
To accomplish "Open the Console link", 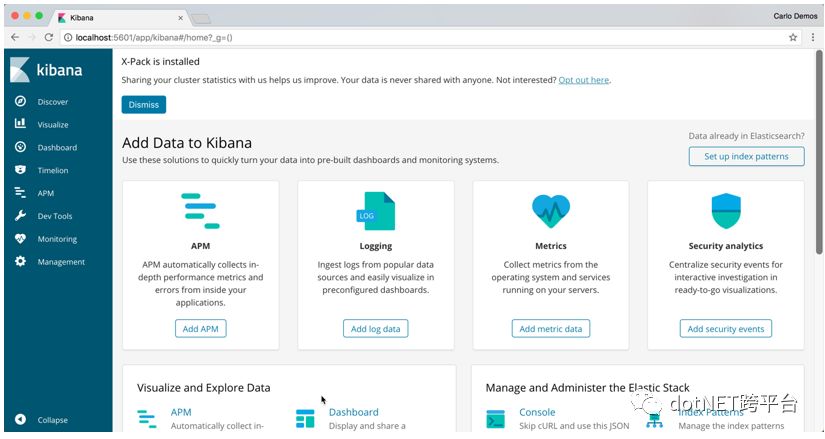I will (x=537, y=412).
